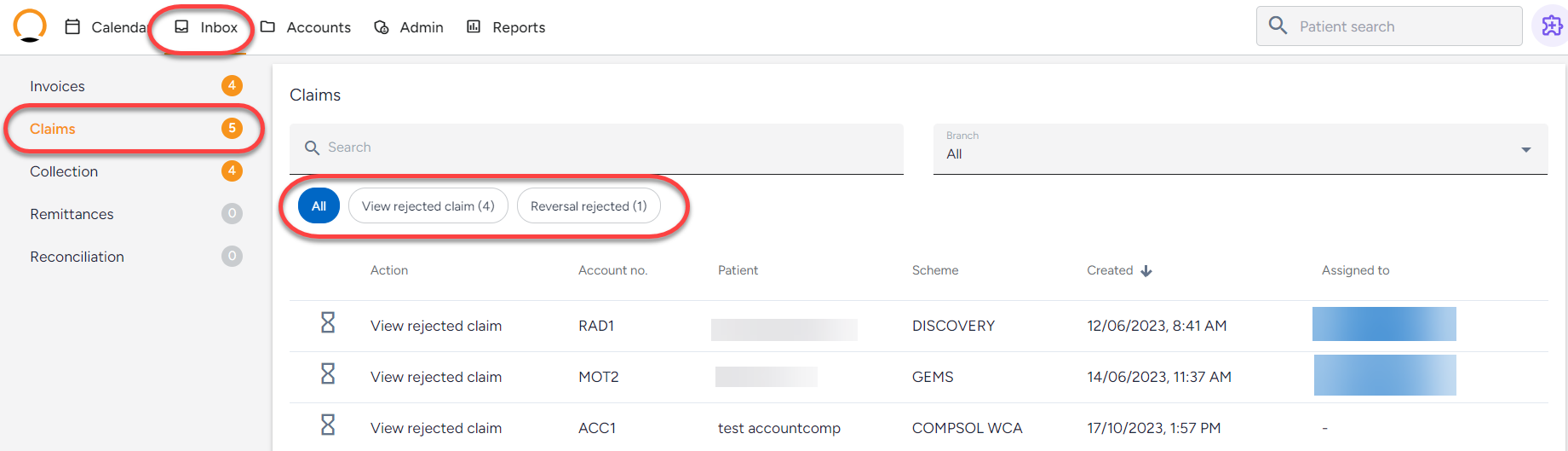Viewport: 1568px width, 451px height.
Task: Click the hourglass icon for account MOT2
Action: (328, 373)
